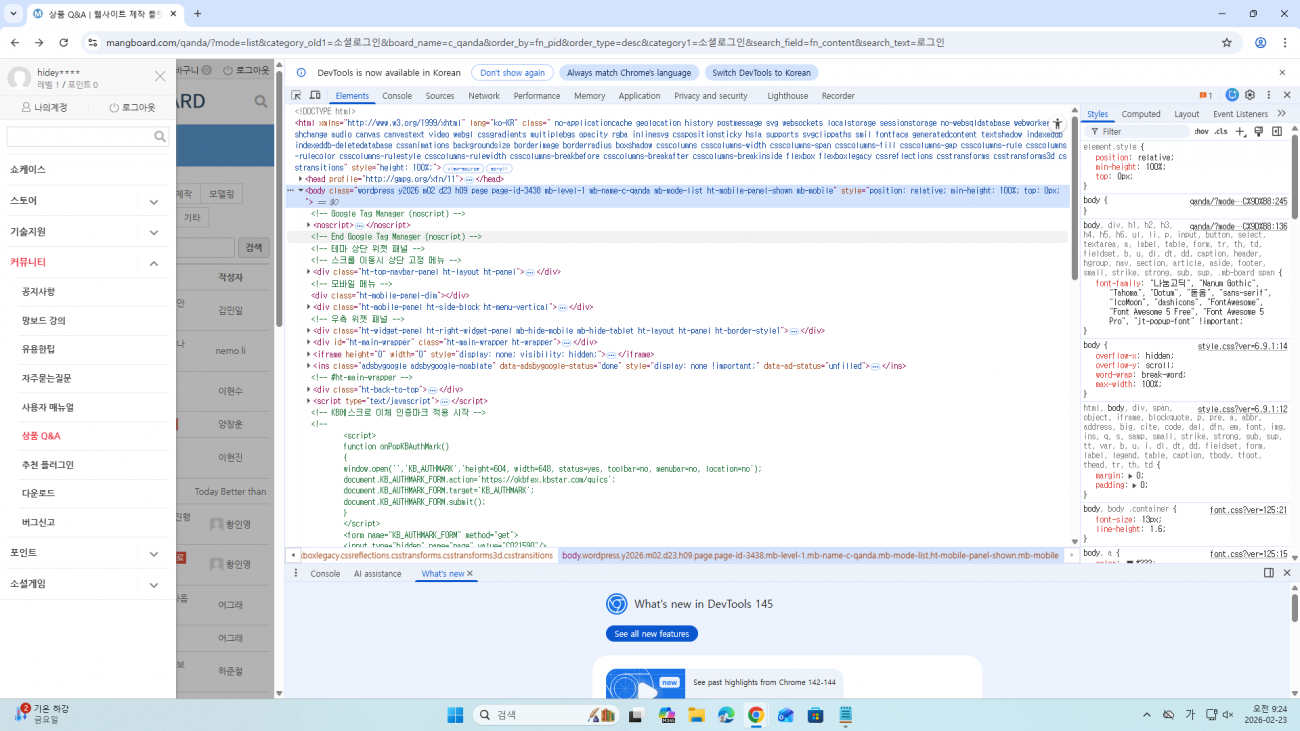Screen dimensions: 1300x731
Task: Switch to the Network tab
Action: coord(484,96)
